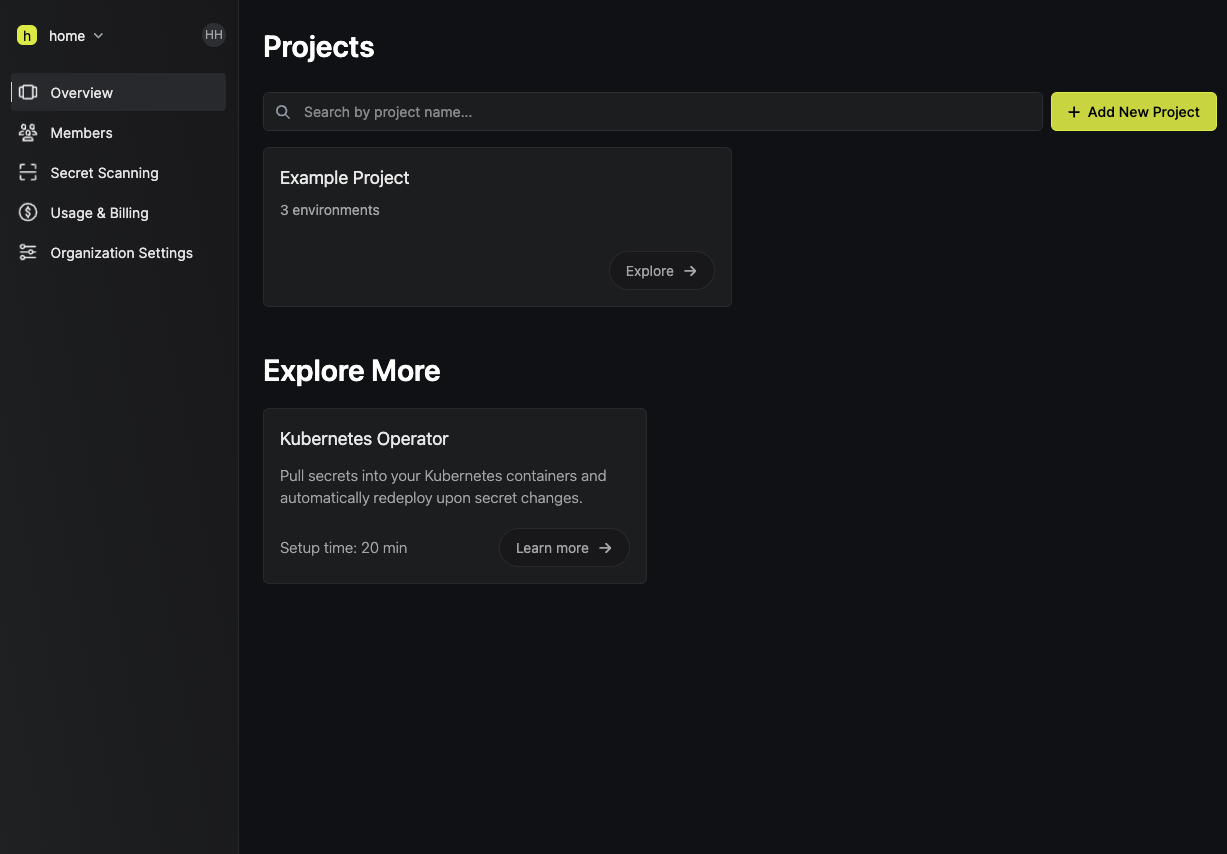Click the Add New Project button
Image resolution: width=1227 pixels, height=854 pixels.
click(1134, 112)
